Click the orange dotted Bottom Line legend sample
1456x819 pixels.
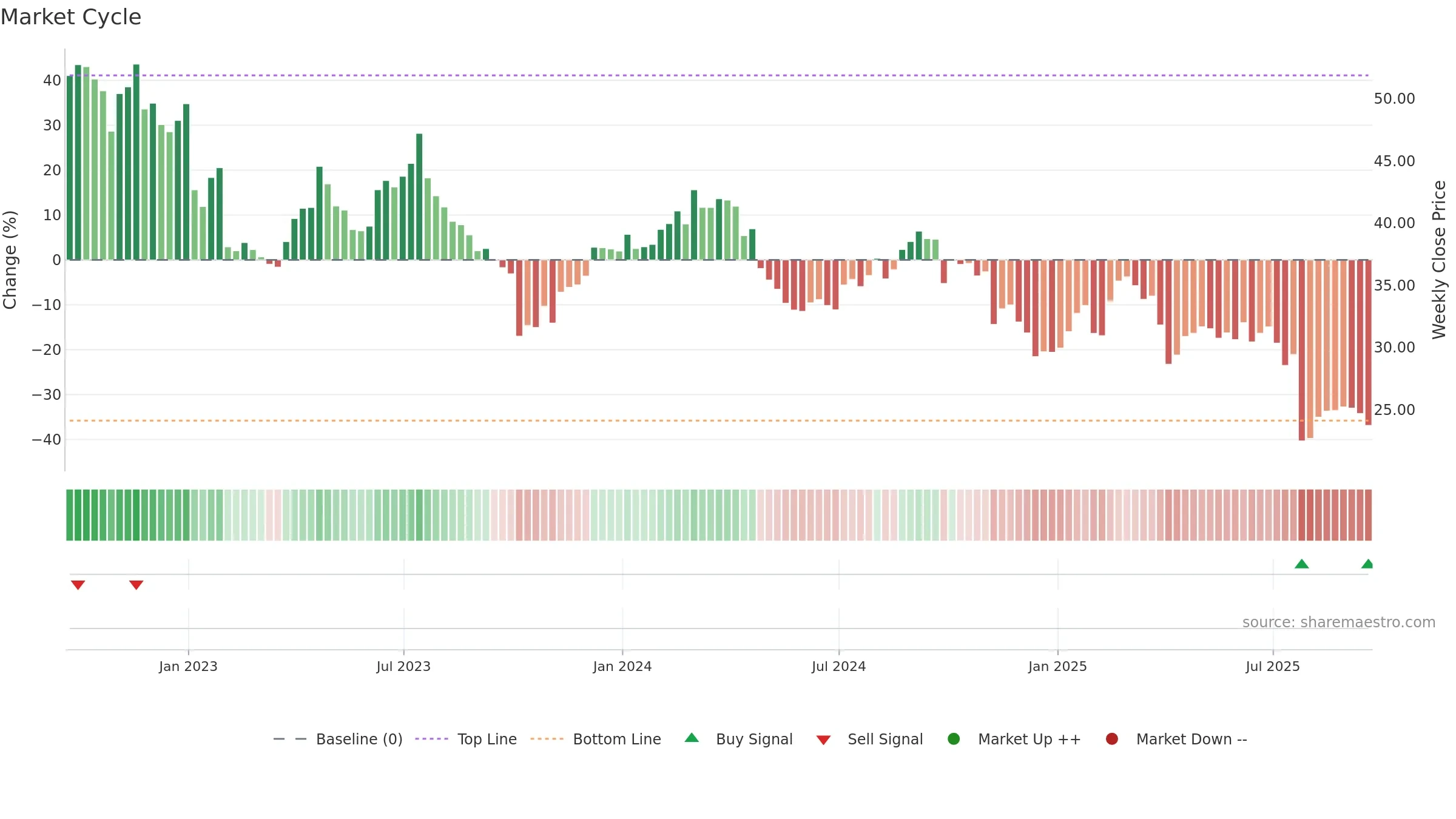[x=547, y=739]
